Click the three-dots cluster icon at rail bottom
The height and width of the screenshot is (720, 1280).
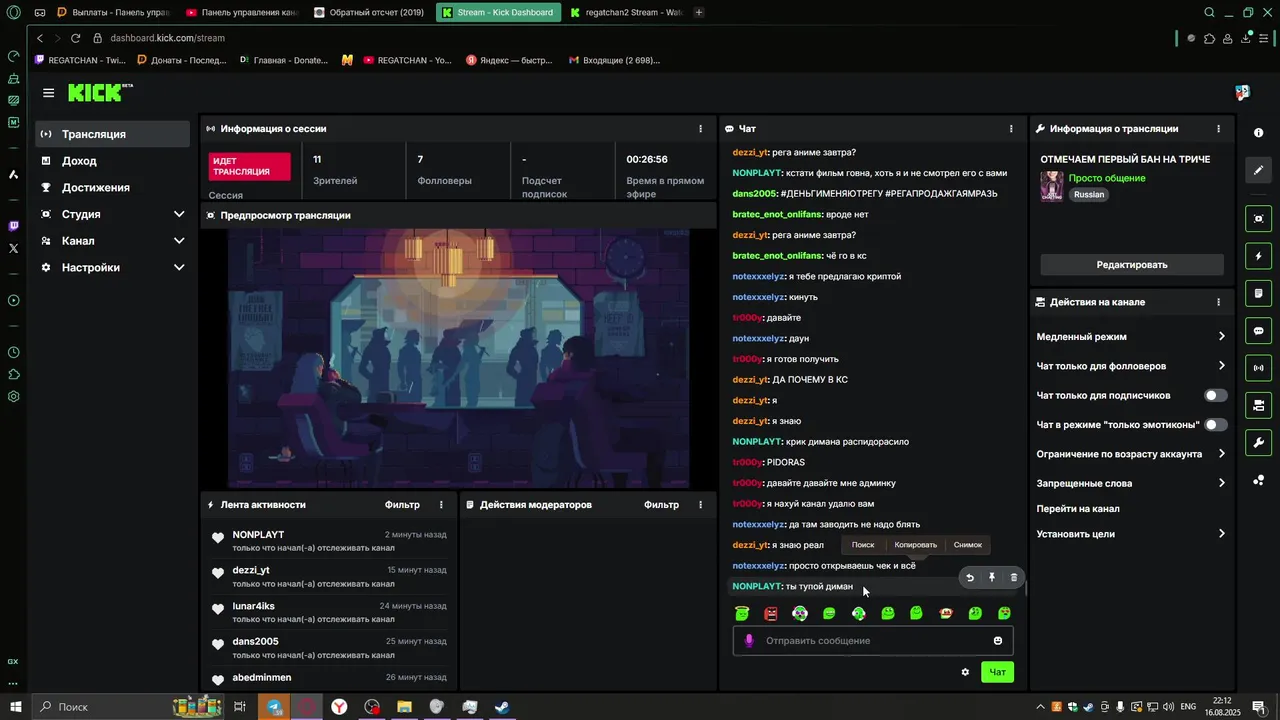coord(1258,480)
